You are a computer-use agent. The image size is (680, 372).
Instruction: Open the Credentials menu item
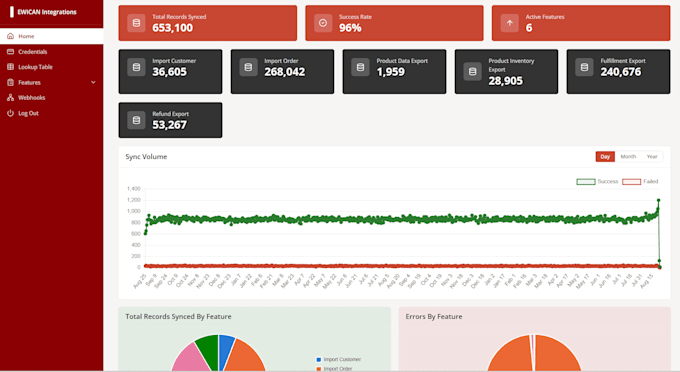click(52, 52)
